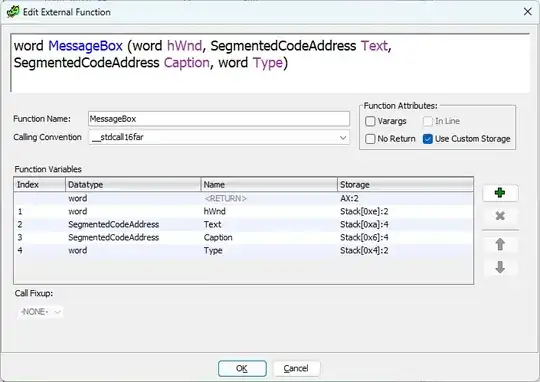Add a new function parameter with green plus

tap(500, 193)
